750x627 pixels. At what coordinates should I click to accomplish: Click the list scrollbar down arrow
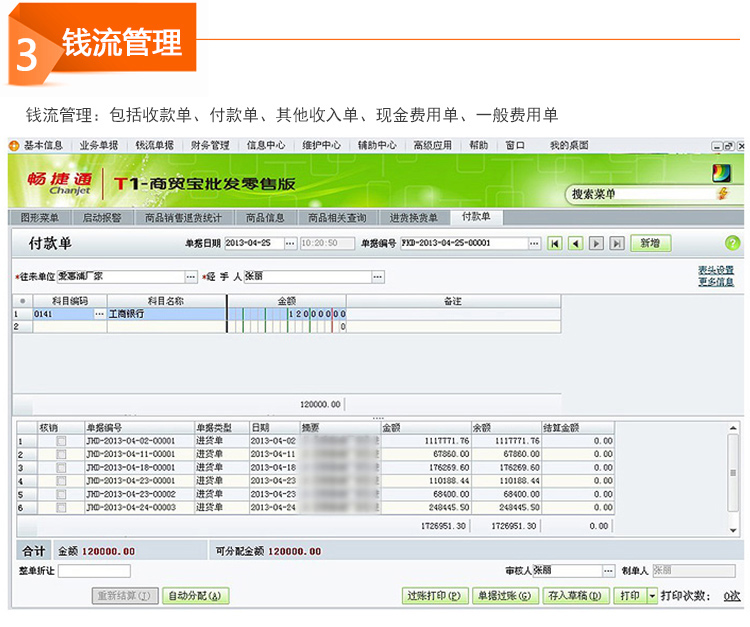click(733, 530)
